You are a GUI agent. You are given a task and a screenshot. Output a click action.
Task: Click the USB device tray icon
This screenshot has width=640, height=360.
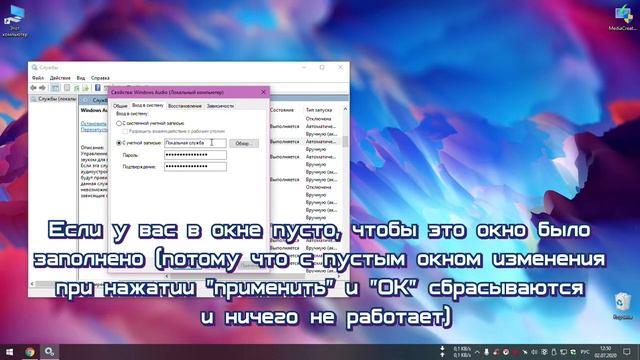[554, 352]
